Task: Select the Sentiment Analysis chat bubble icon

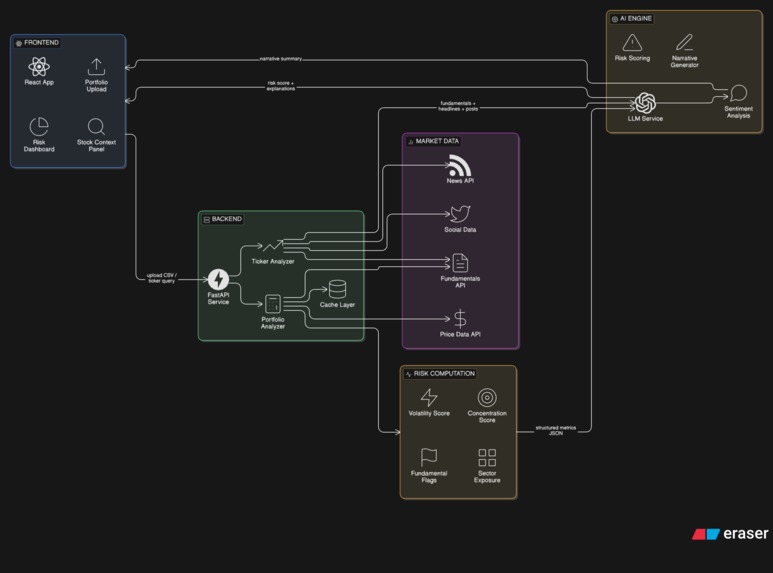Action: point(738,93)
